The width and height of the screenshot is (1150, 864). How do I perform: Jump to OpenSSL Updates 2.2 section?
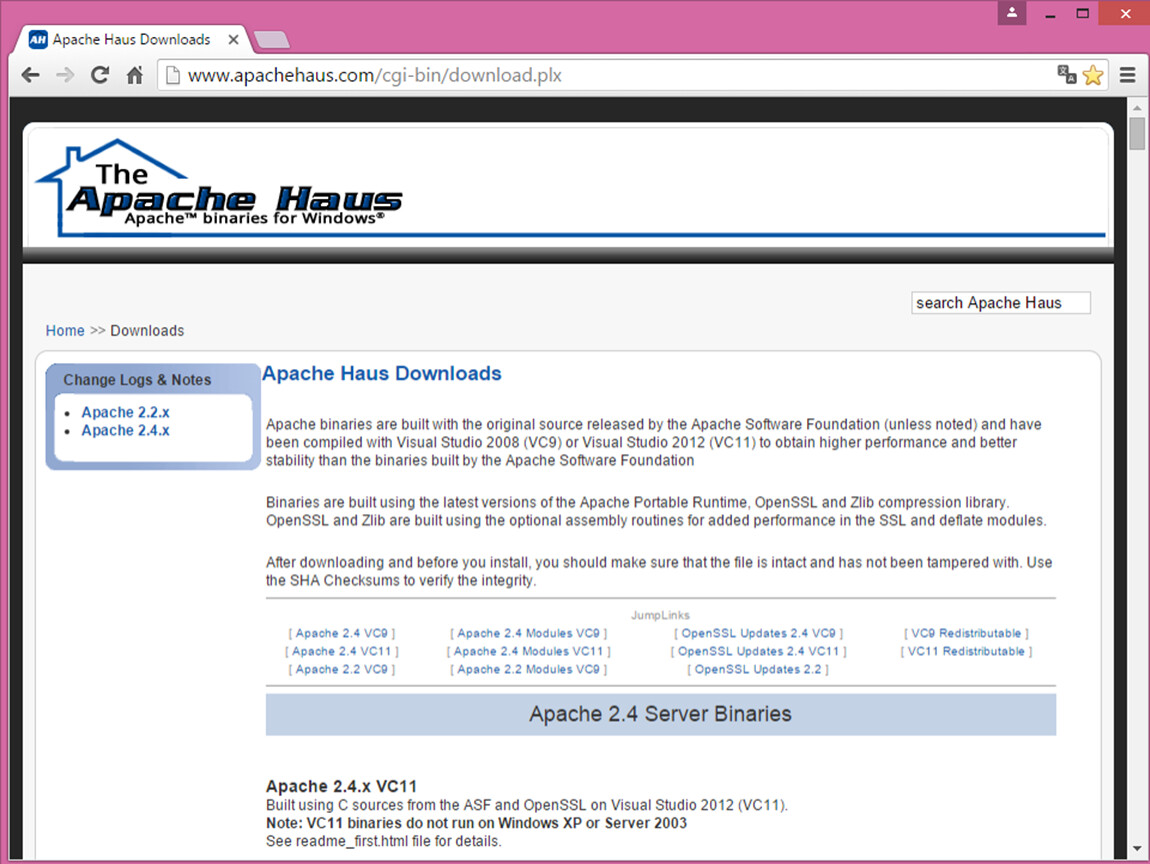pyautogui.click(x=758, y=669)
